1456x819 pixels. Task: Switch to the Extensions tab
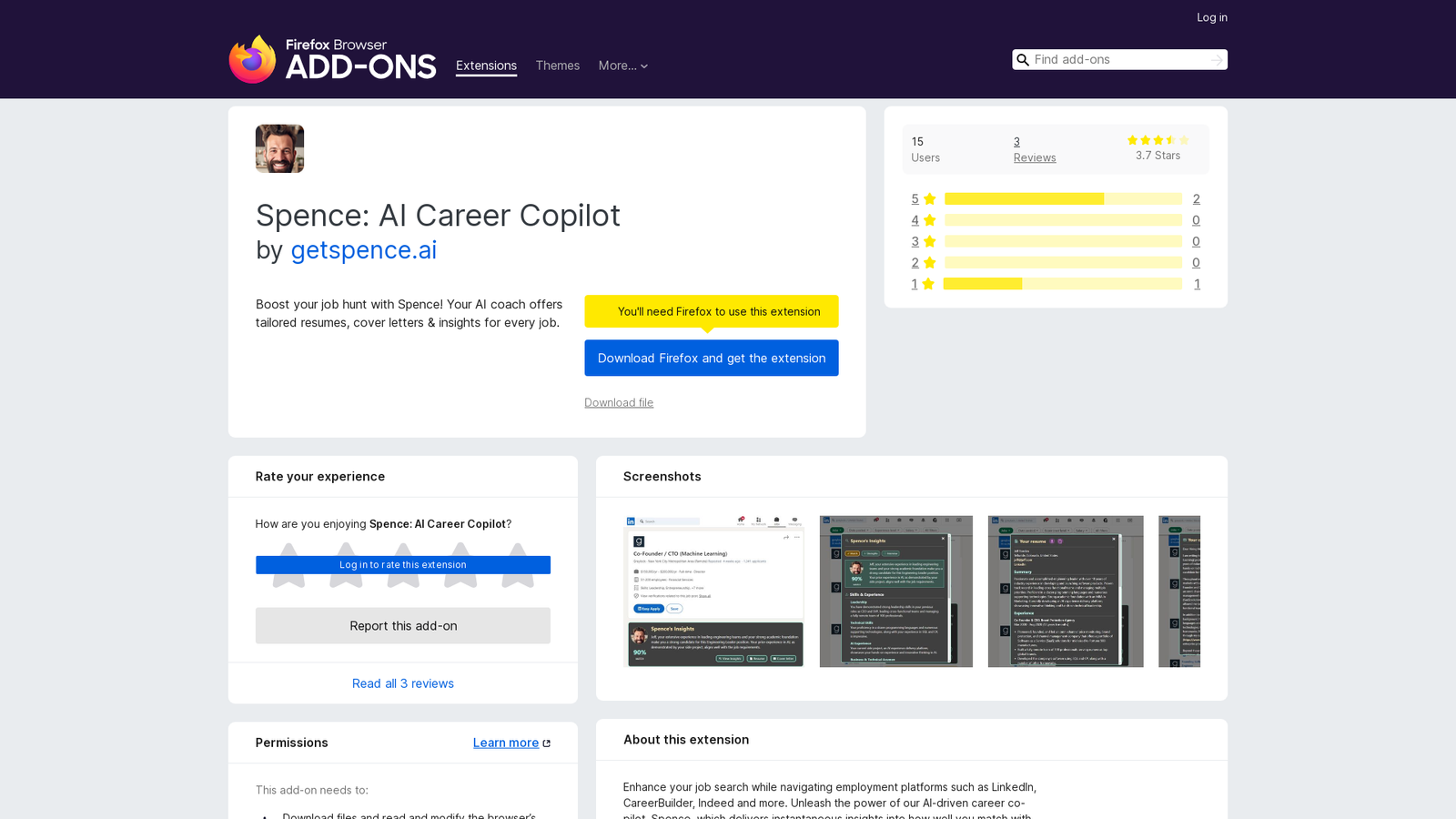[x=486, y=66]
